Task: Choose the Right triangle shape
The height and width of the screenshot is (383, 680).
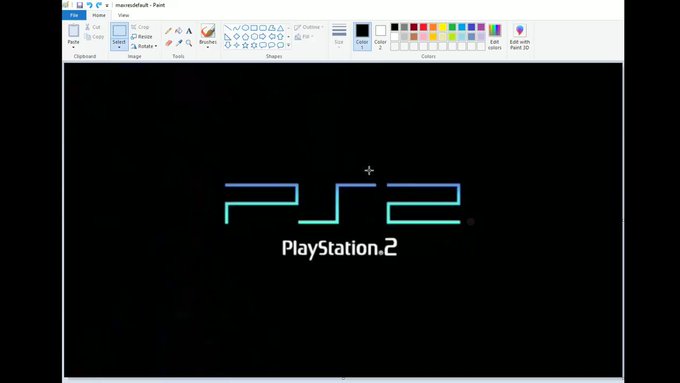Action: point(228,36)
